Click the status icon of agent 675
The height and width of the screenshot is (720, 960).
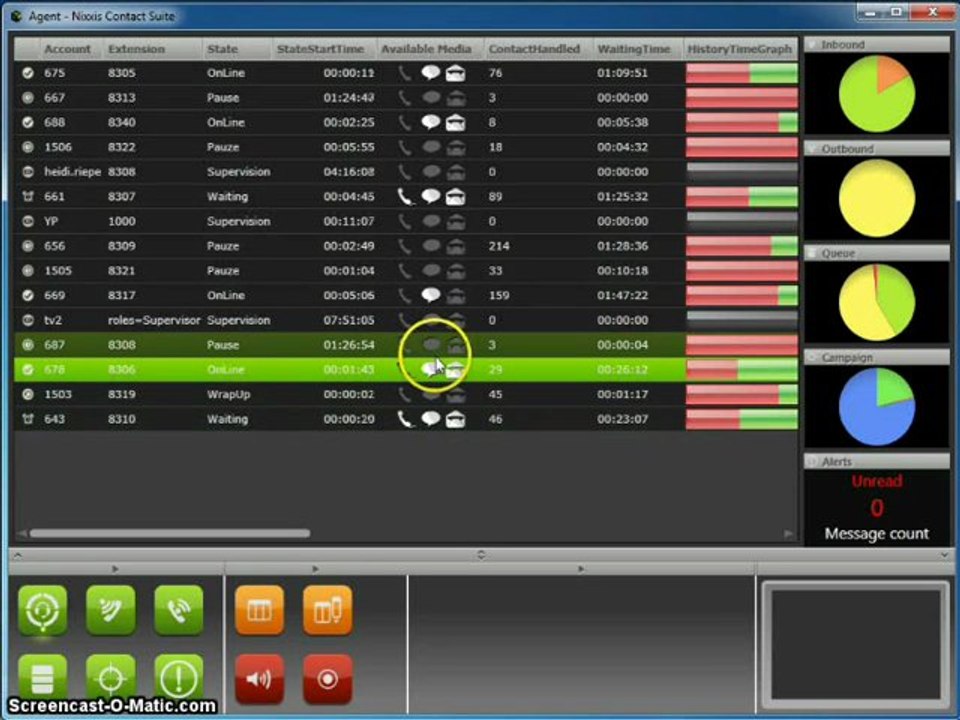pos(28,73)
